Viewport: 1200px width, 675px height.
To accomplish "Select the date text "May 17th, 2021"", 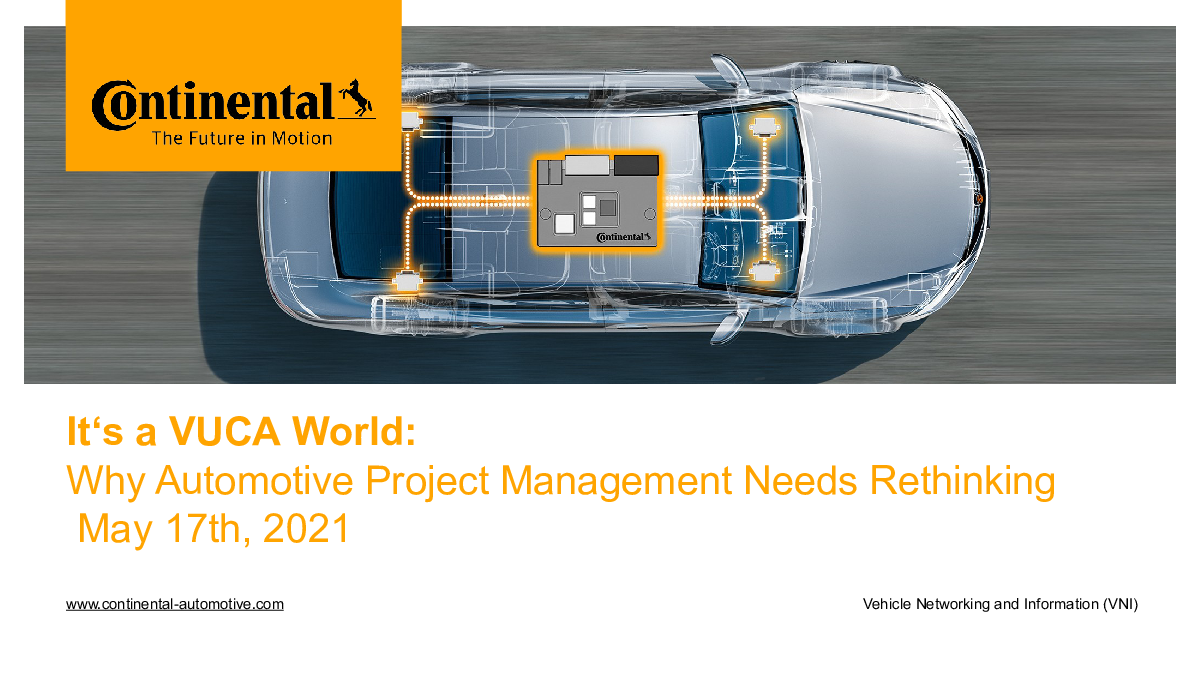I will click(214, 529).
